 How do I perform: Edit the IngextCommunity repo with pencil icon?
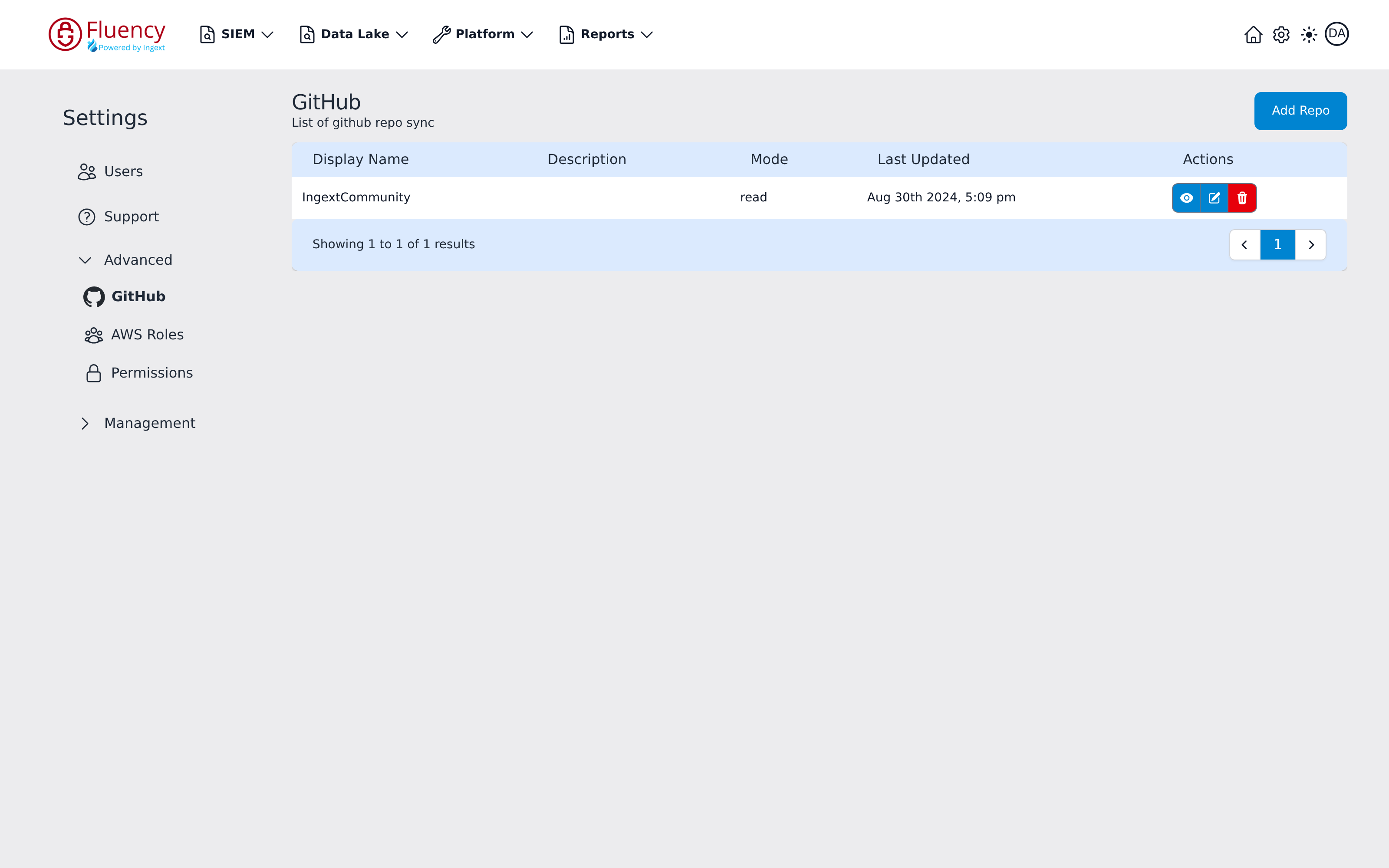coord(1215,198)
